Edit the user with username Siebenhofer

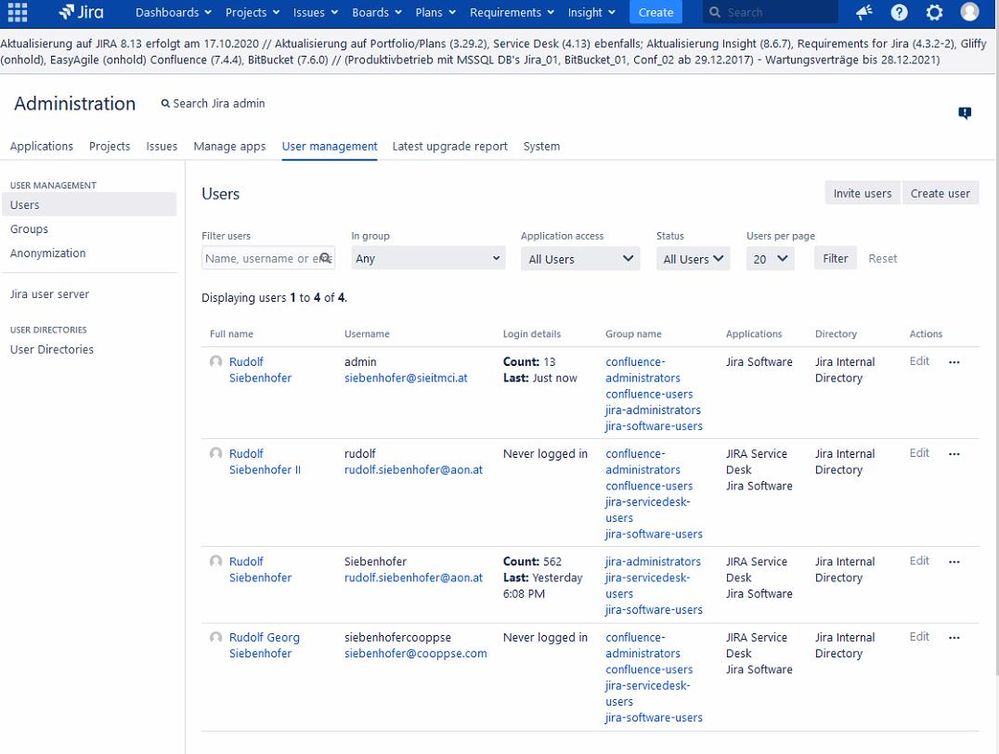(919, 560)
